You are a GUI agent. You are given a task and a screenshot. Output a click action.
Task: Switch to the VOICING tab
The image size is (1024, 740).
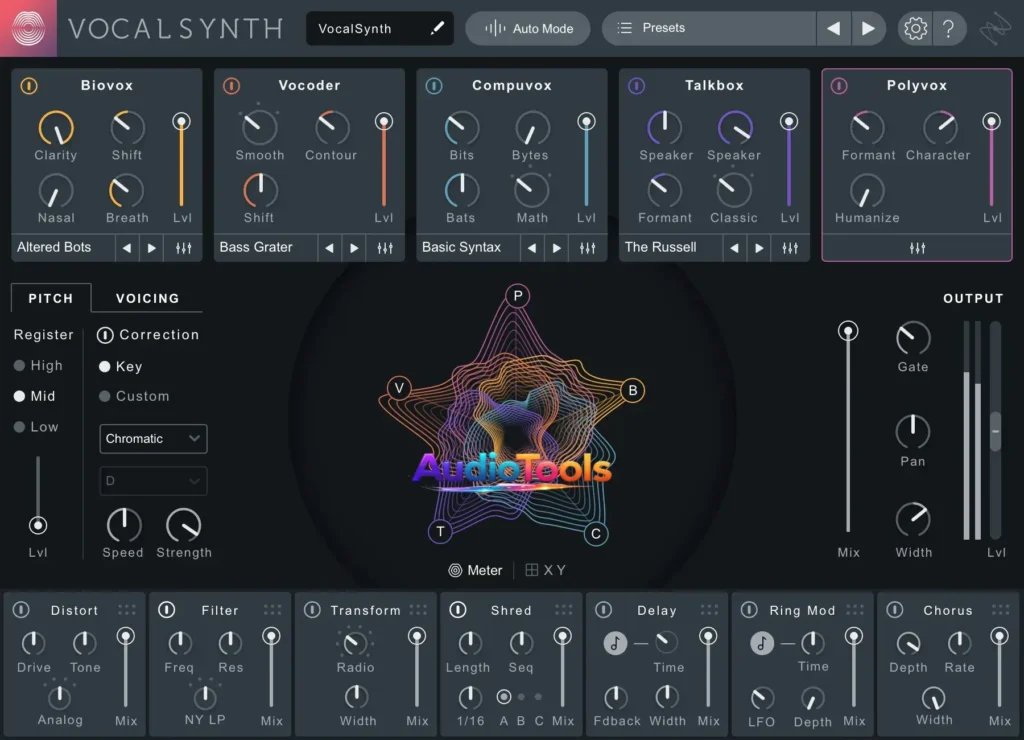click(148, 298)
